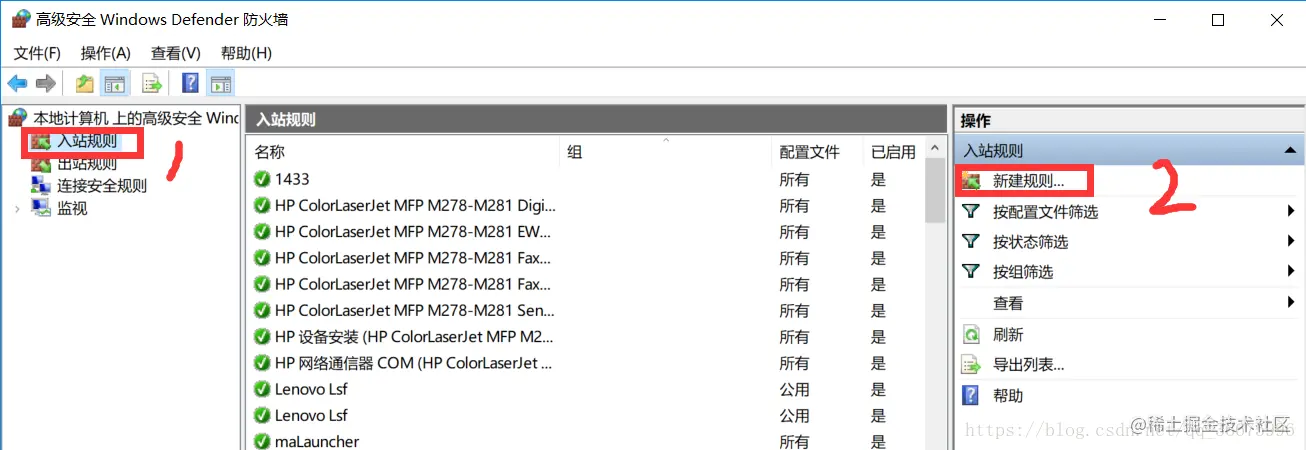
Task: Toggle the Show/Hide console tree toolbar icon
Action: (x=115, y=84)
